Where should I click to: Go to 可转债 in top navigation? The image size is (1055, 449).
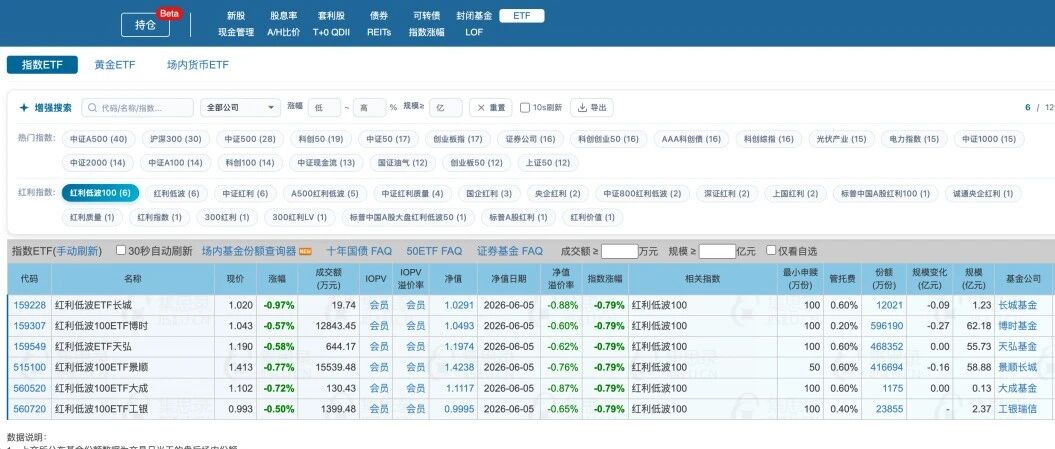pos(427,15)
